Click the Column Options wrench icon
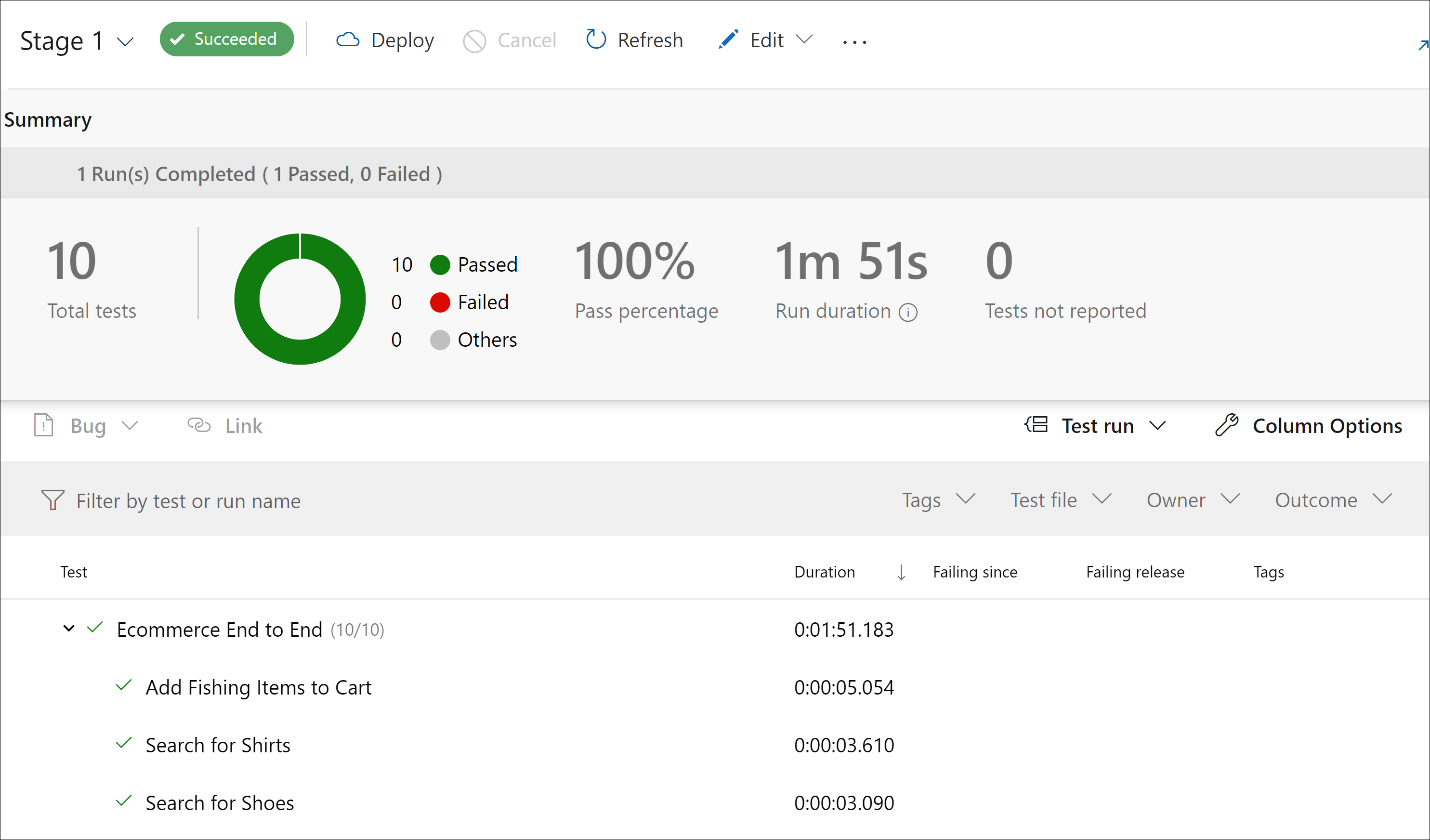This screenshot has width=1430, height=840. (x=1226, y=425)
